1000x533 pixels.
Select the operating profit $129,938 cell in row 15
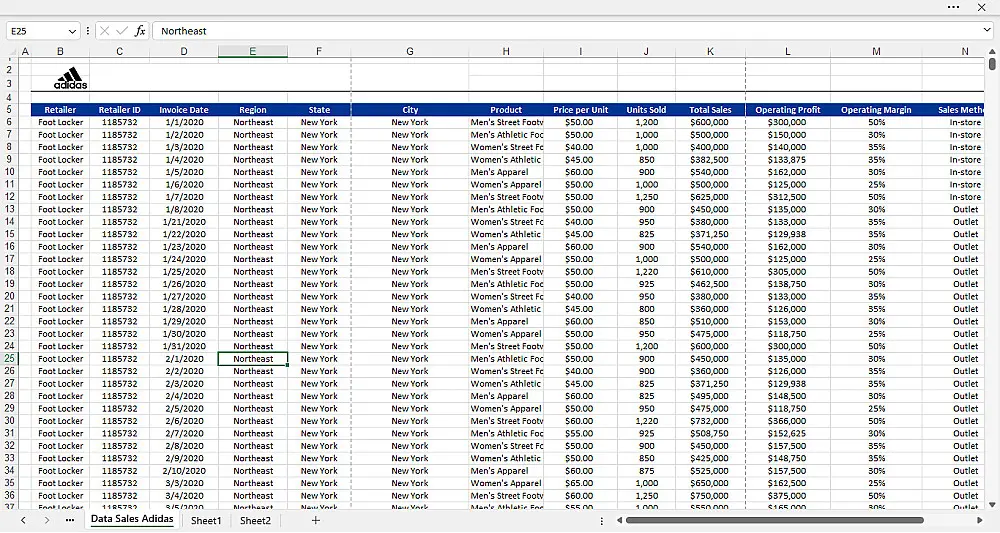coord(788,234)
